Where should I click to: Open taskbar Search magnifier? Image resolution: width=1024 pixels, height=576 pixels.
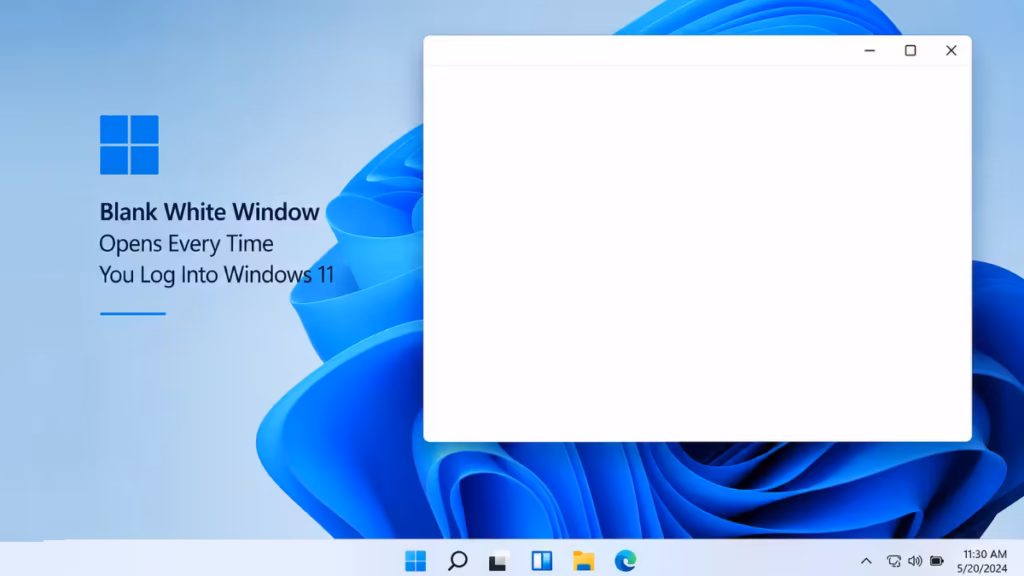457,560
